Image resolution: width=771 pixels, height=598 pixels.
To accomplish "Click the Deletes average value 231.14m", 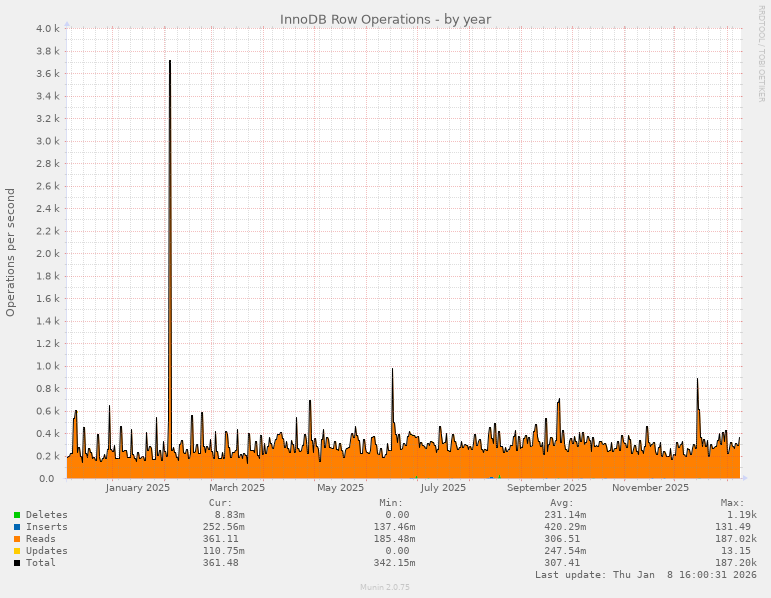I will point(564,515).
